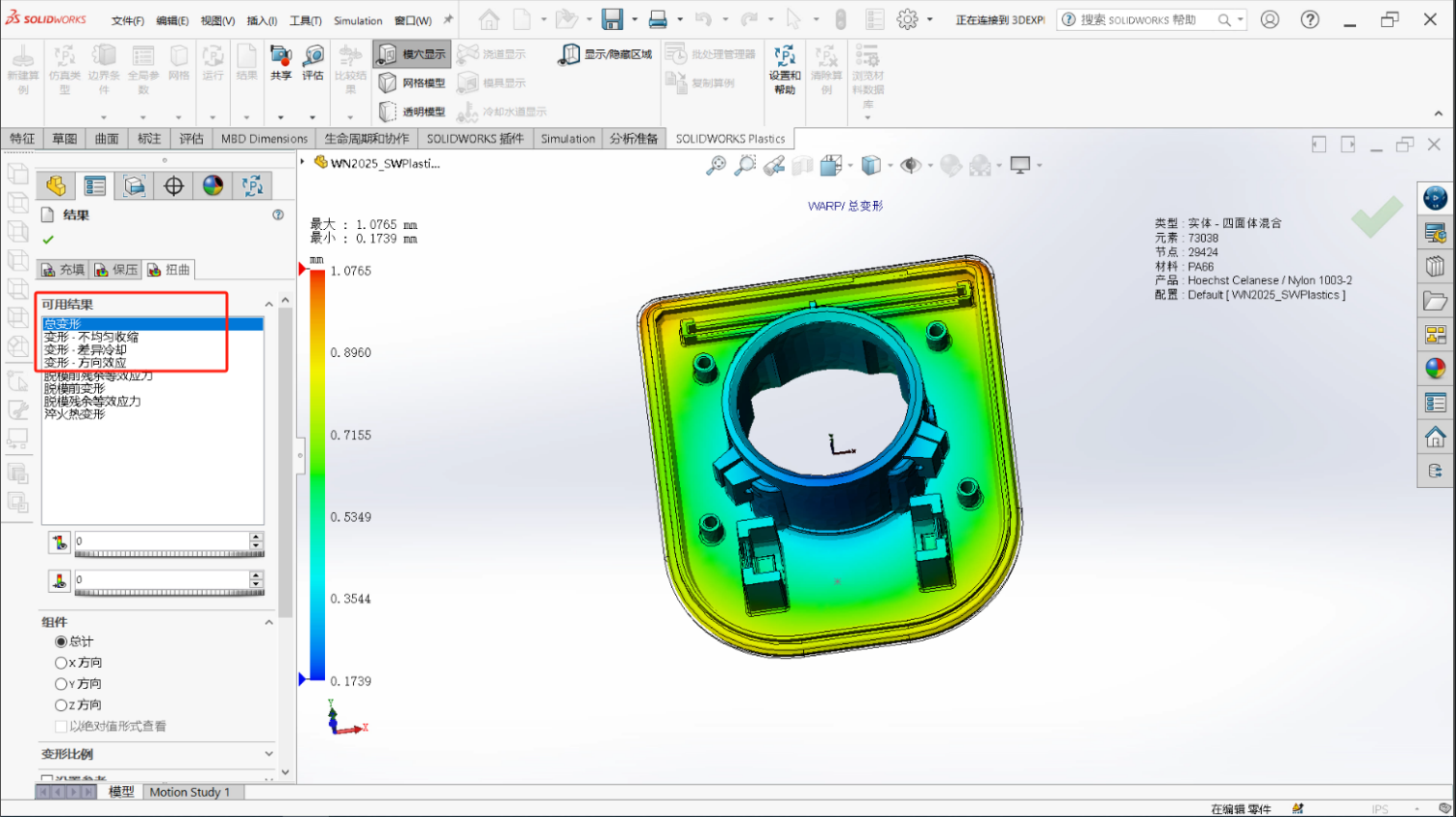Viewport: 1456px width, 817px height.
Task: Click 显示/隐藏区域 show-hide region tool
Action: (605, 54)
